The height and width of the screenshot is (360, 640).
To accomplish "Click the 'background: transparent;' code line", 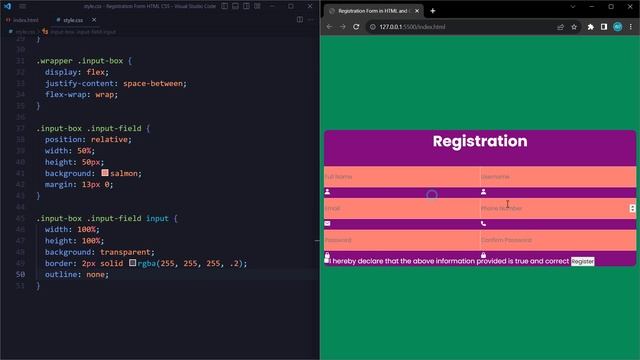I will (100, 252).
